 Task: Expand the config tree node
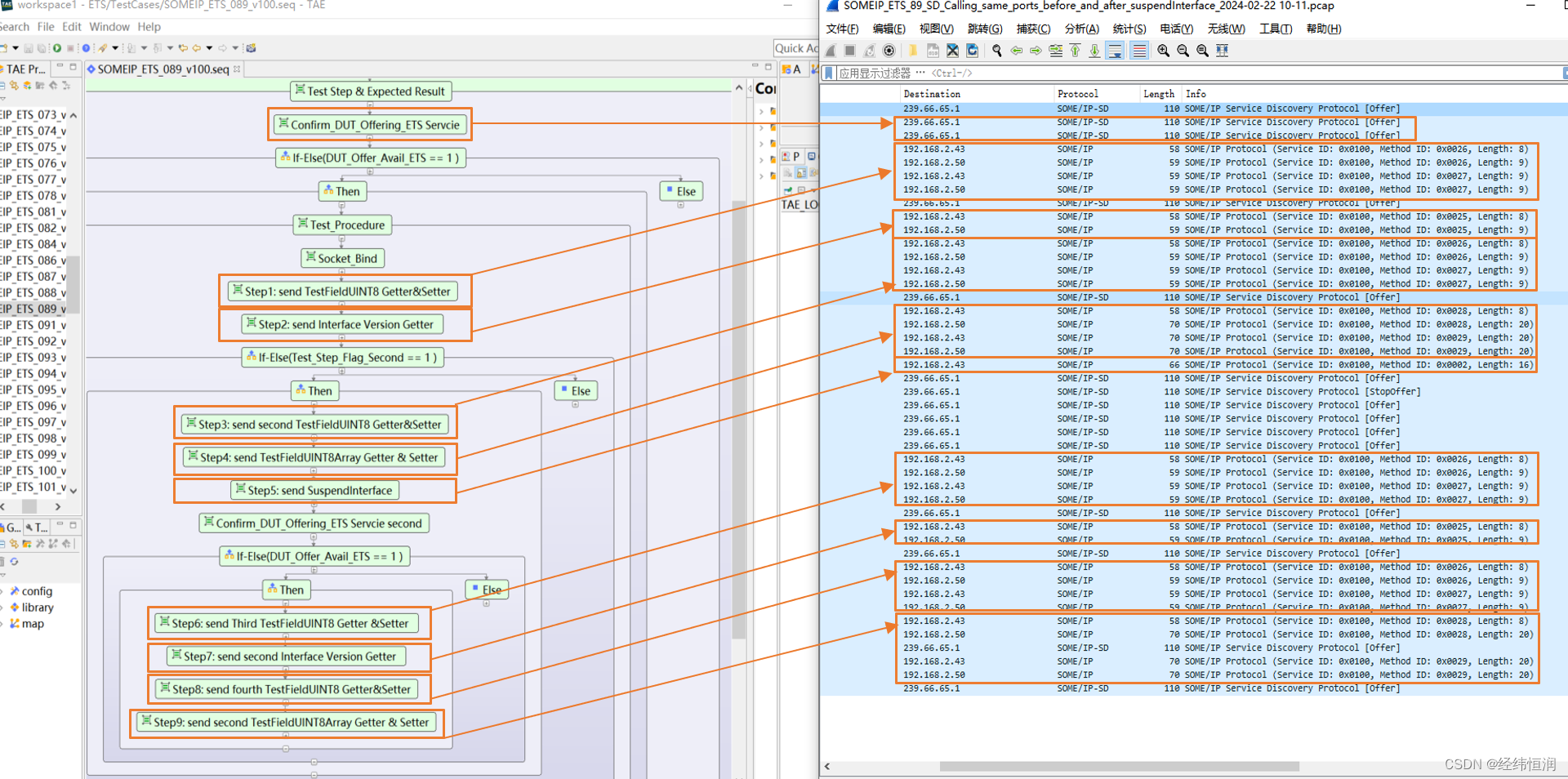point(2,591)
